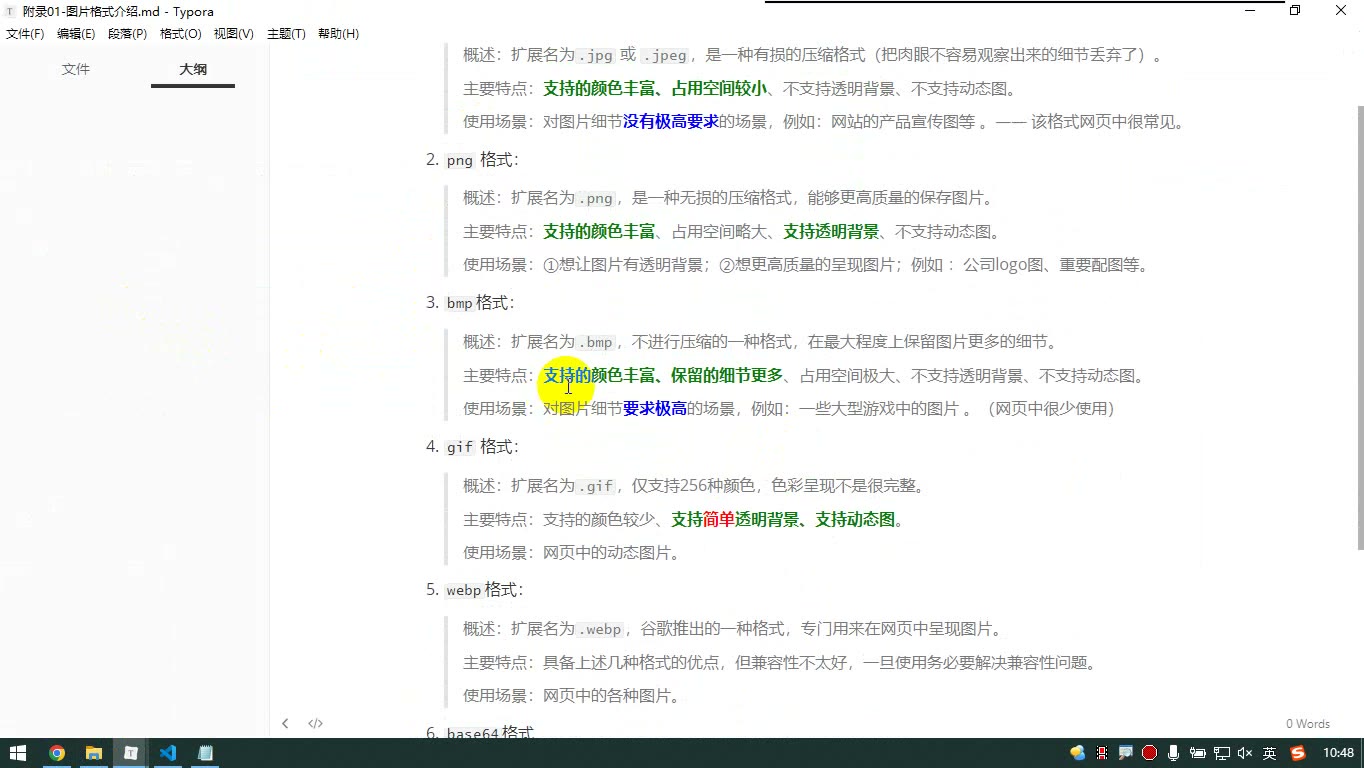Screen dimensions: 1364x768
Task: Open Visual Studio Code from the taskbar
Action: click(x=168, y=753)
